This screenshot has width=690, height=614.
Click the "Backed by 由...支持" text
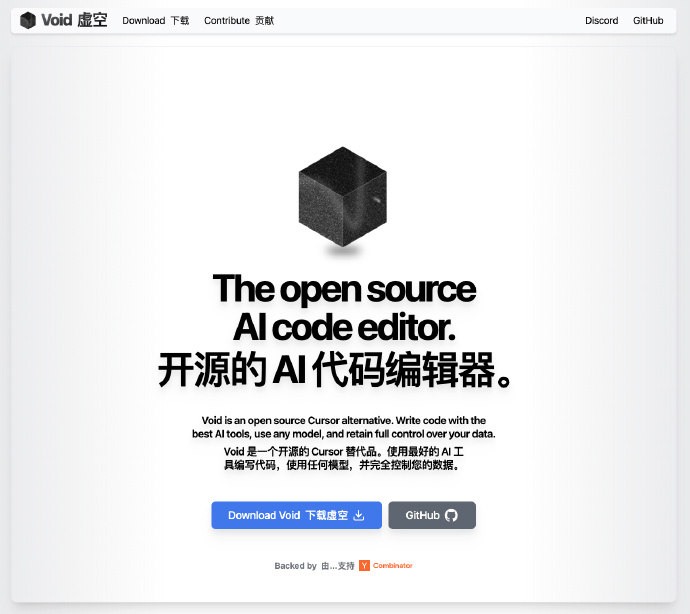[x=314, y=566]
